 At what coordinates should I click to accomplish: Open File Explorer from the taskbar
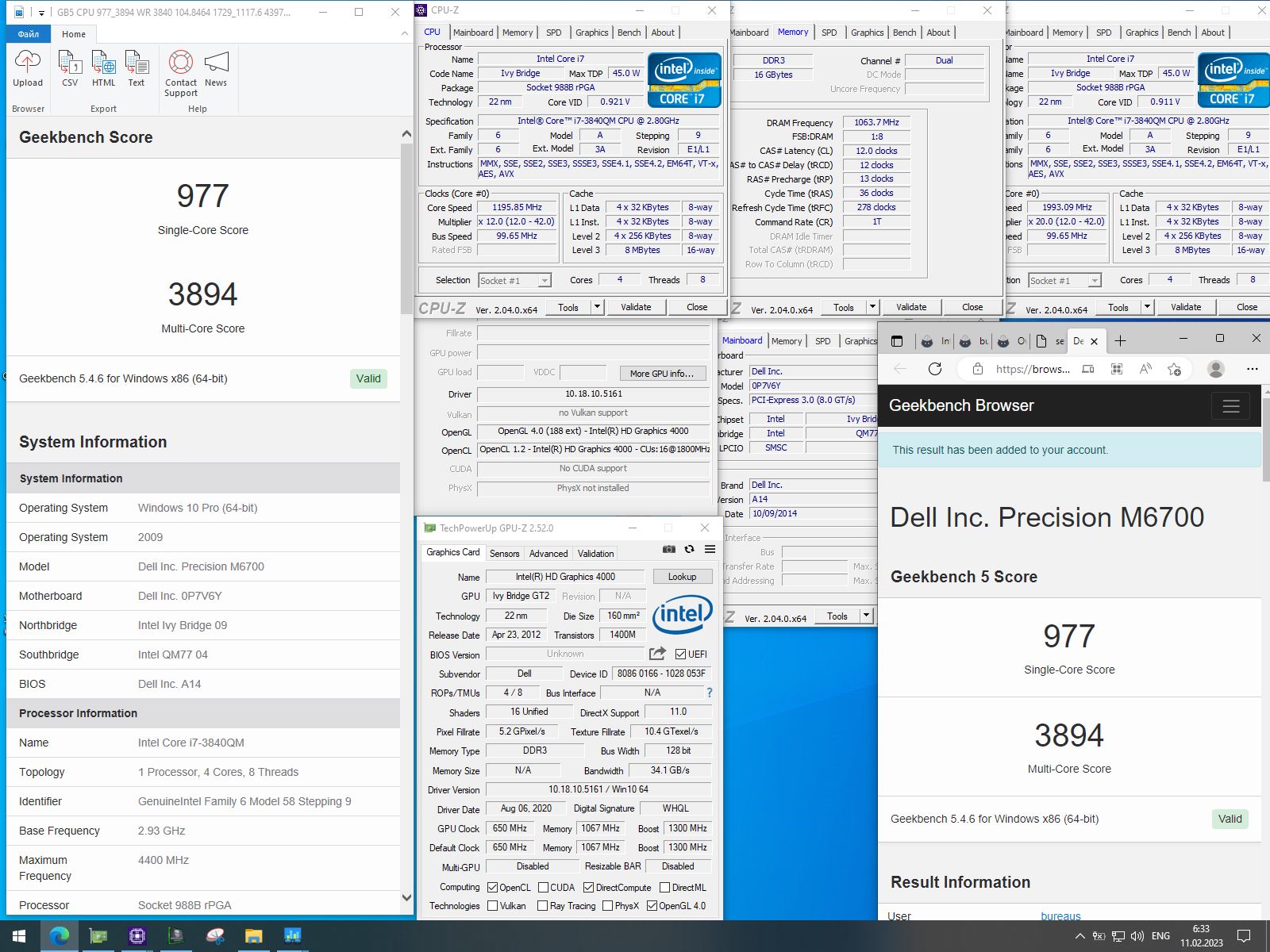253,936
